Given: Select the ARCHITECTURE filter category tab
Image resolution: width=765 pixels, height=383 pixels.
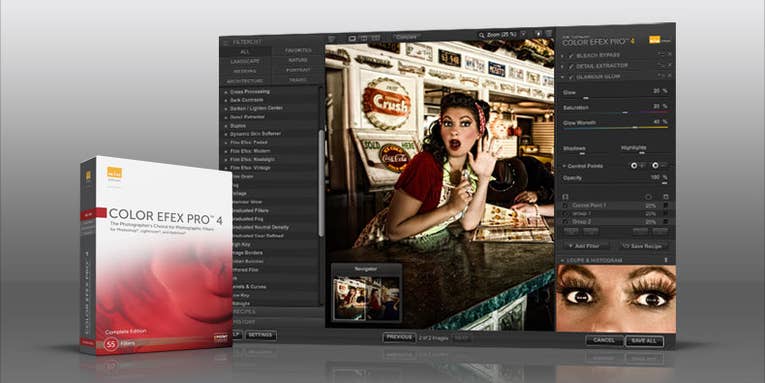Looking at the screenshot, I should [245, 81].
